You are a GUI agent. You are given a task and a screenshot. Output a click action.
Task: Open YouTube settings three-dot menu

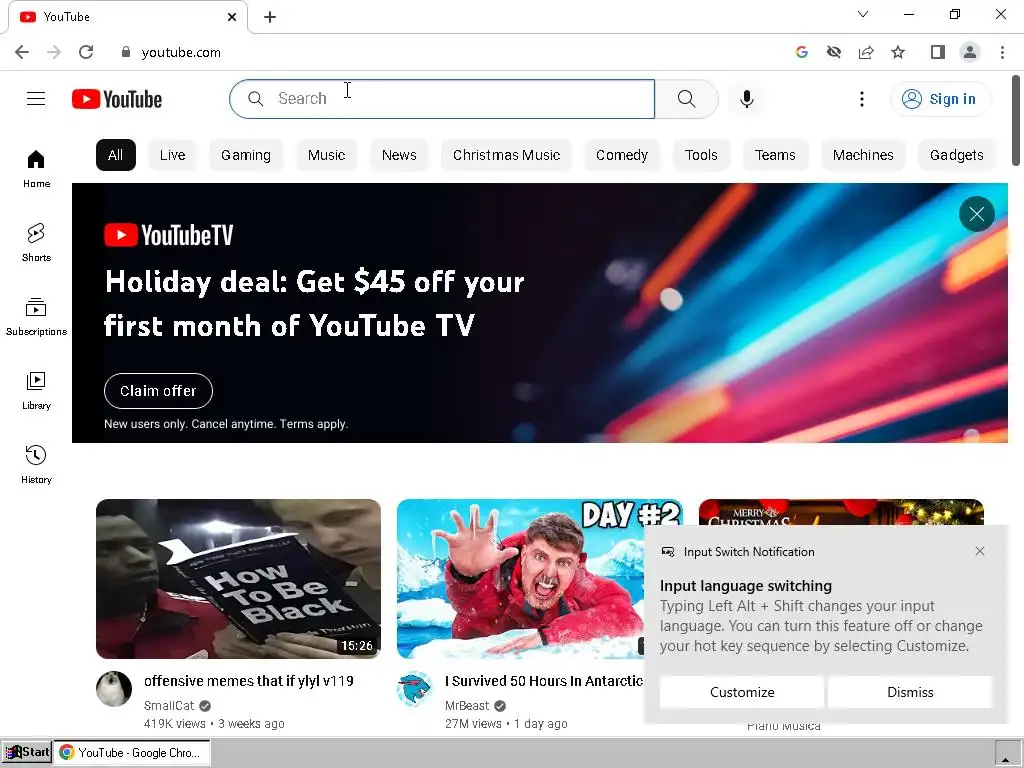(x=862, y=99)
